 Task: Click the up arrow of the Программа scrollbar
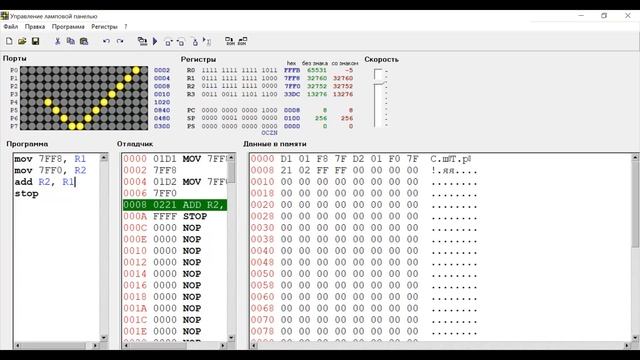(104, 158)
